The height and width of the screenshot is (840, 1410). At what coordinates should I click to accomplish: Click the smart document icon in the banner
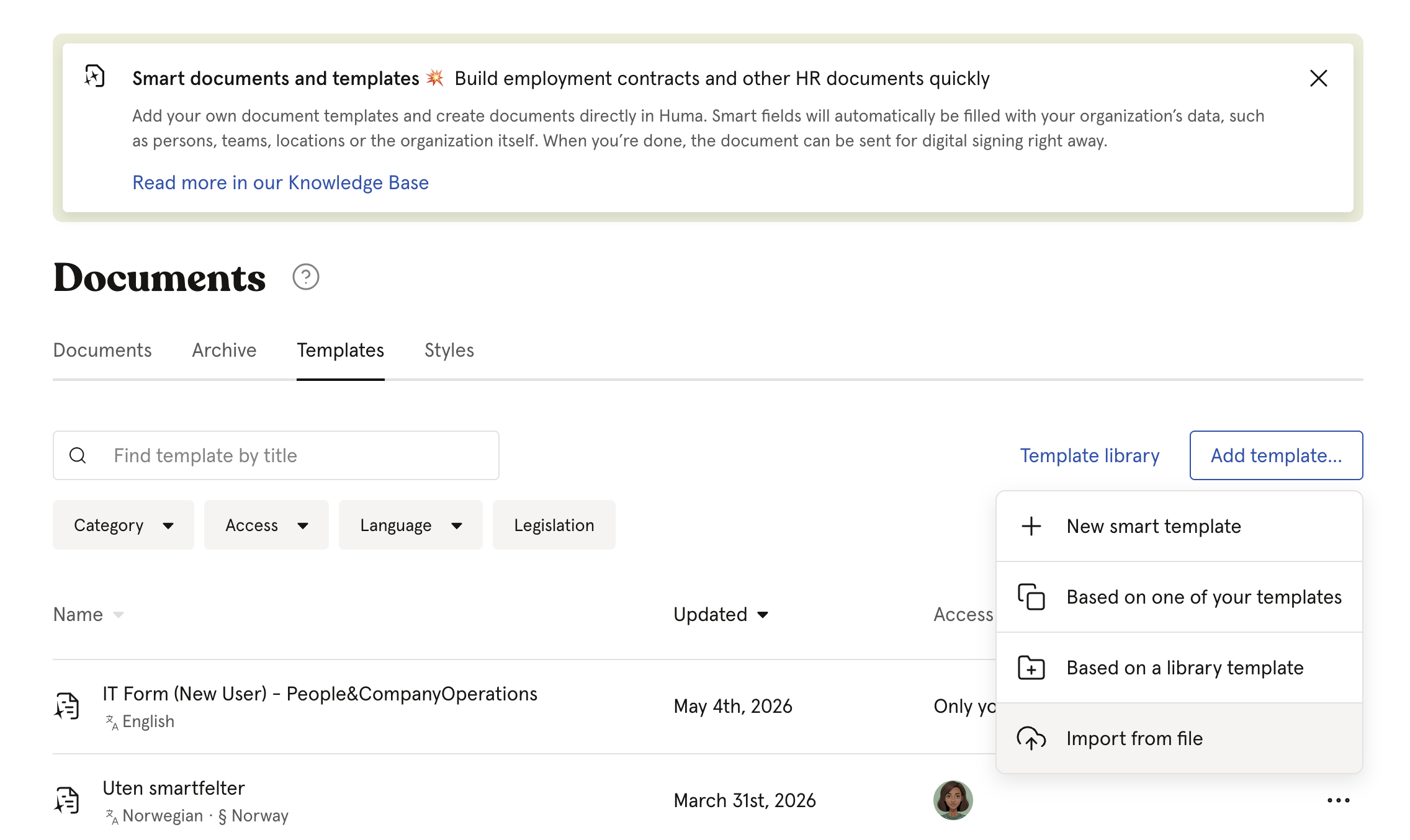[94, 76]
